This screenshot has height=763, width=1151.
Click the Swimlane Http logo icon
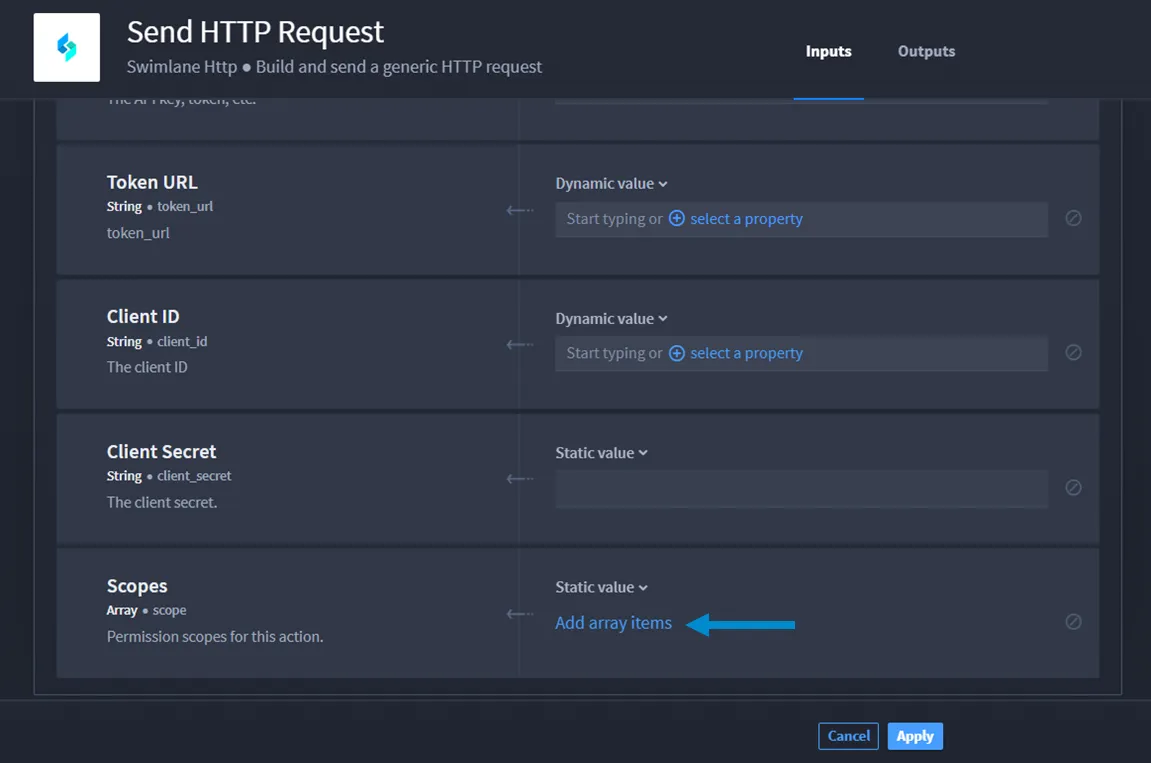pyautogui.click(x=67, y=47)
